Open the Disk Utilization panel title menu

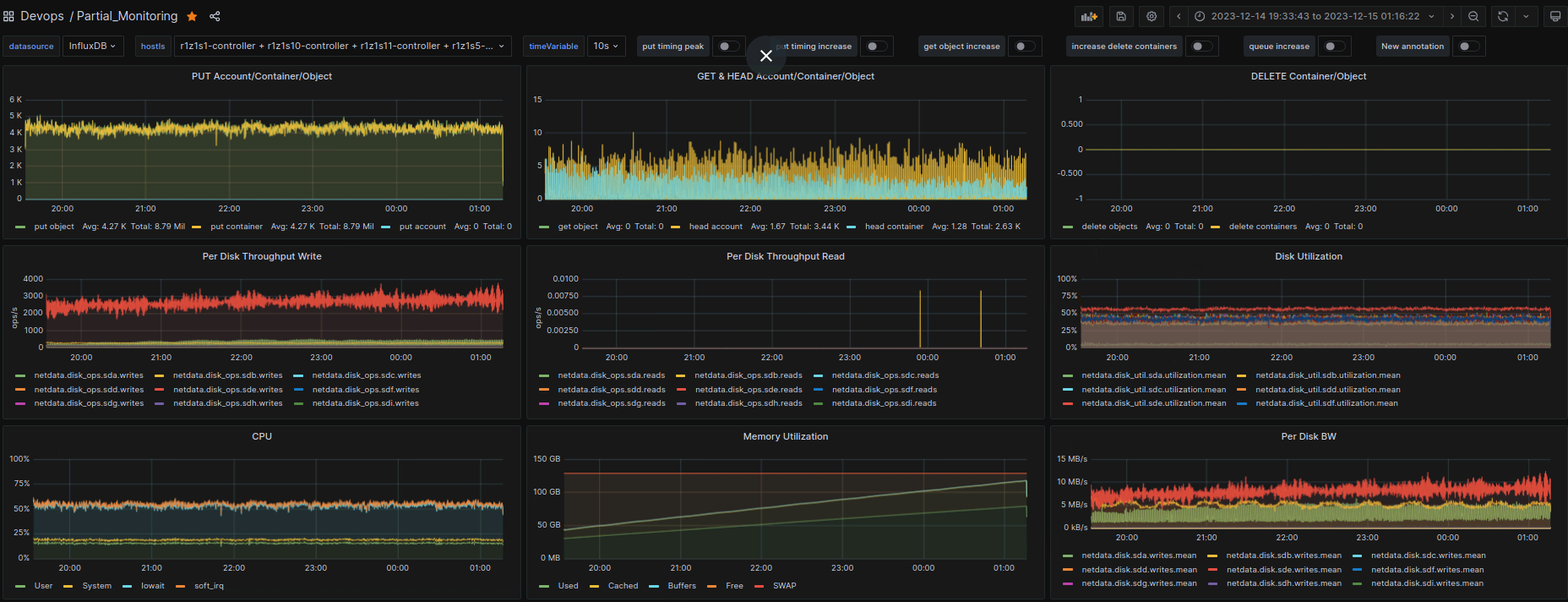click(1308, 256)
